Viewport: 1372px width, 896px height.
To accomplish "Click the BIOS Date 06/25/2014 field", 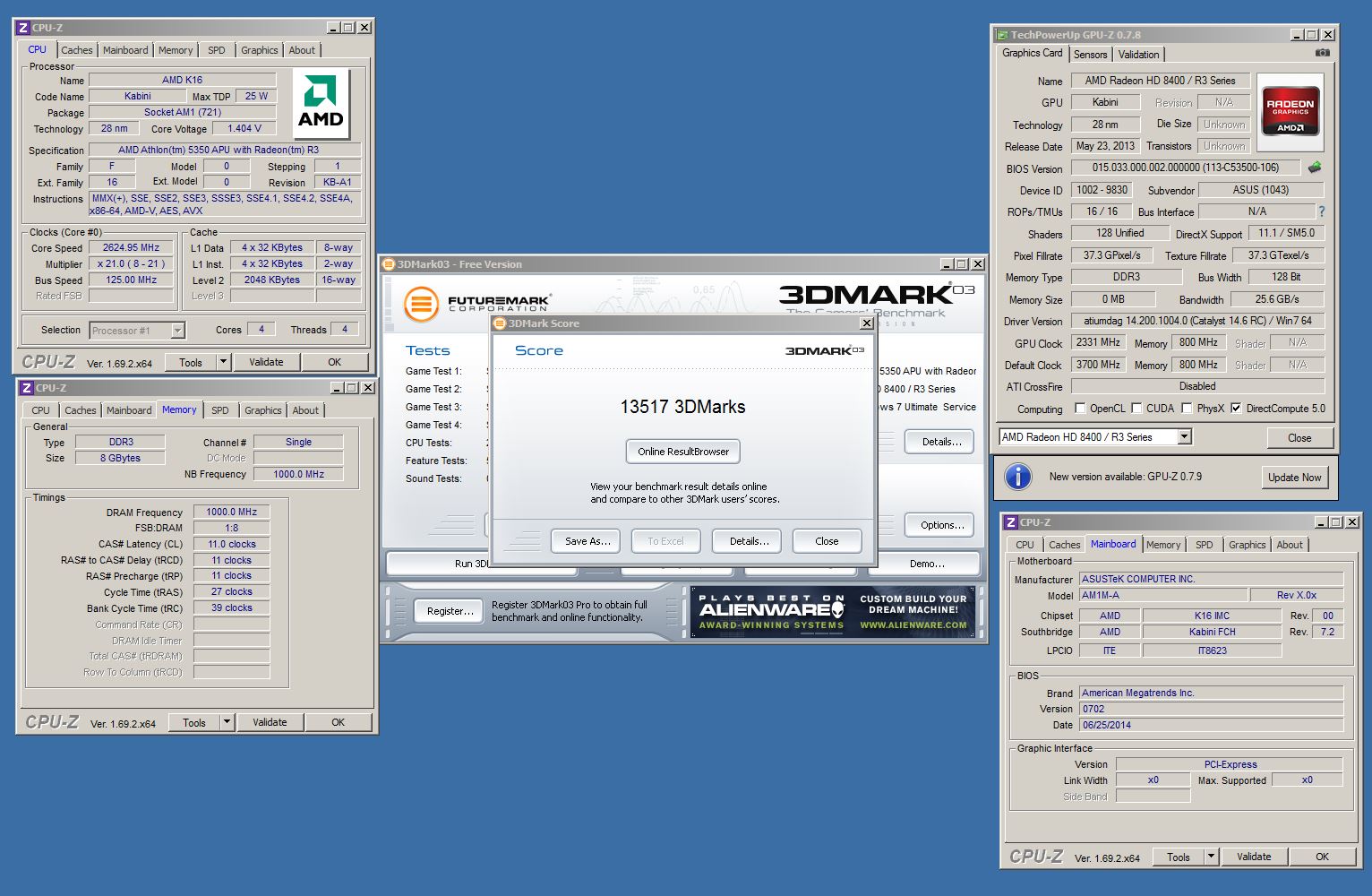I will pyautogui.click(x=1211, y=725).
